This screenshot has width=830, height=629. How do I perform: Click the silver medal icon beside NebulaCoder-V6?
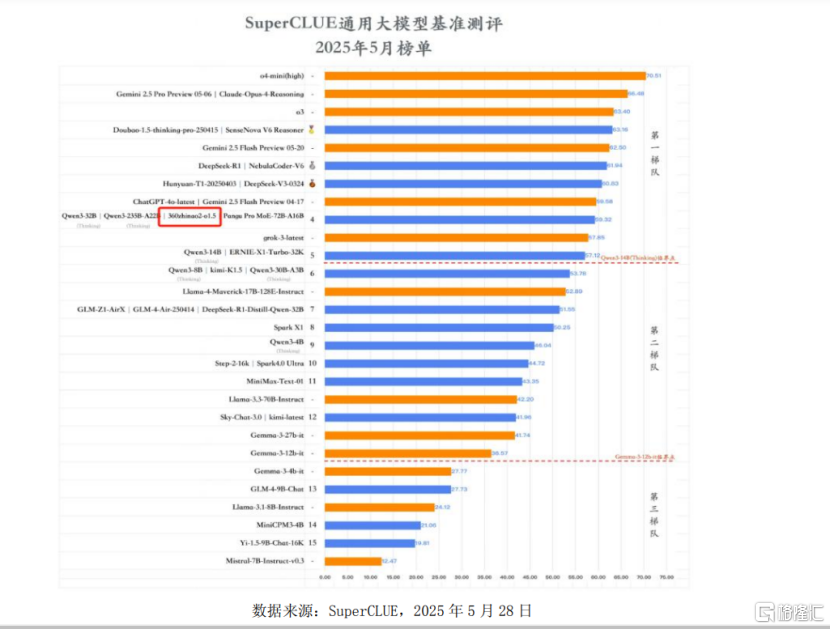[311, 166]
